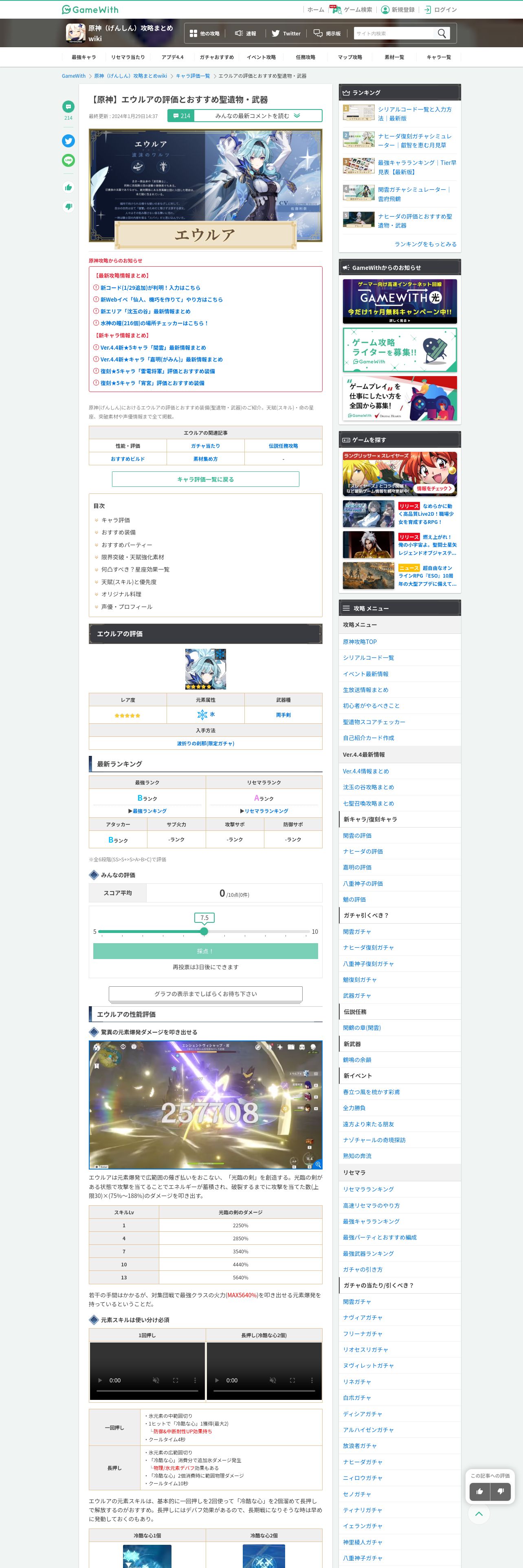
Task: Click the 原神 wiki game thumbnail icon
Action: 75,33
